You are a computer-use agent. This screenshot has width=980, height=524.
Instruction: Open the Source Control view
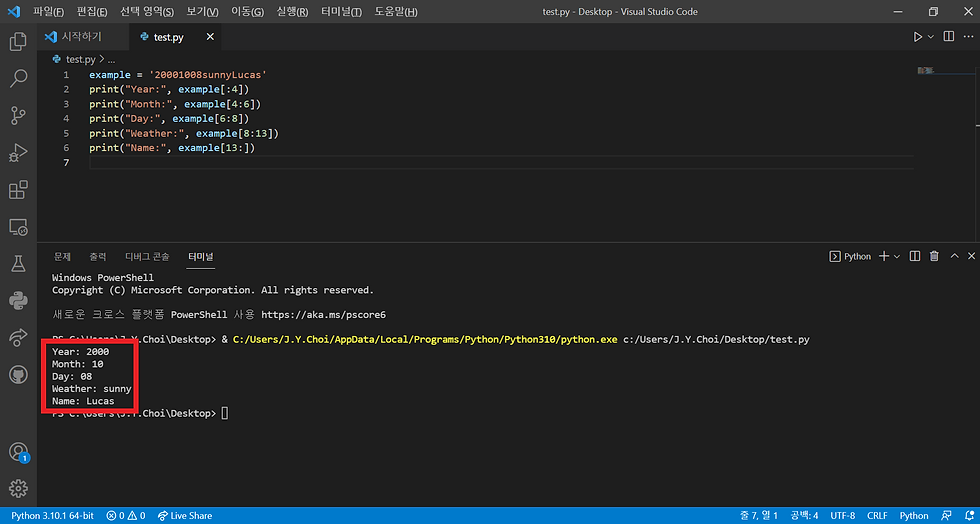pos(18,116)
